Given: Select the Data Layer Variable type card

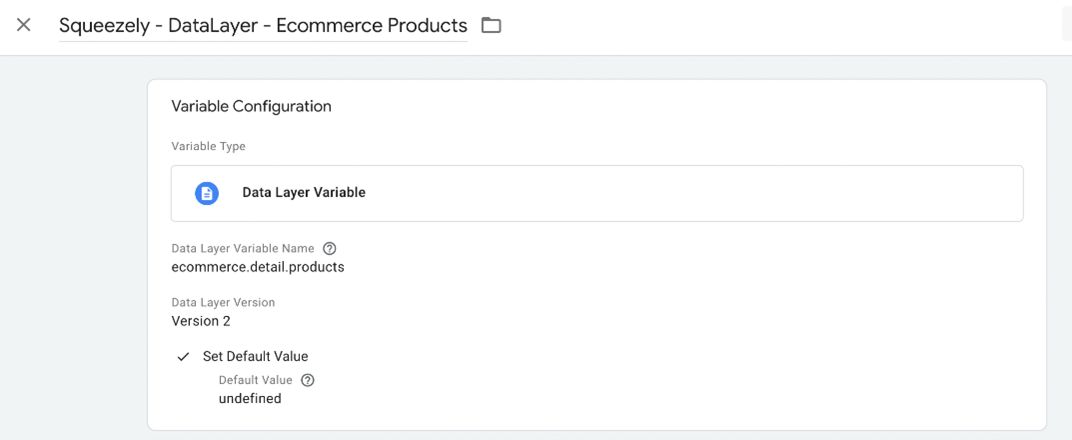Looking at the screenshot, I should tap(597, 193).
